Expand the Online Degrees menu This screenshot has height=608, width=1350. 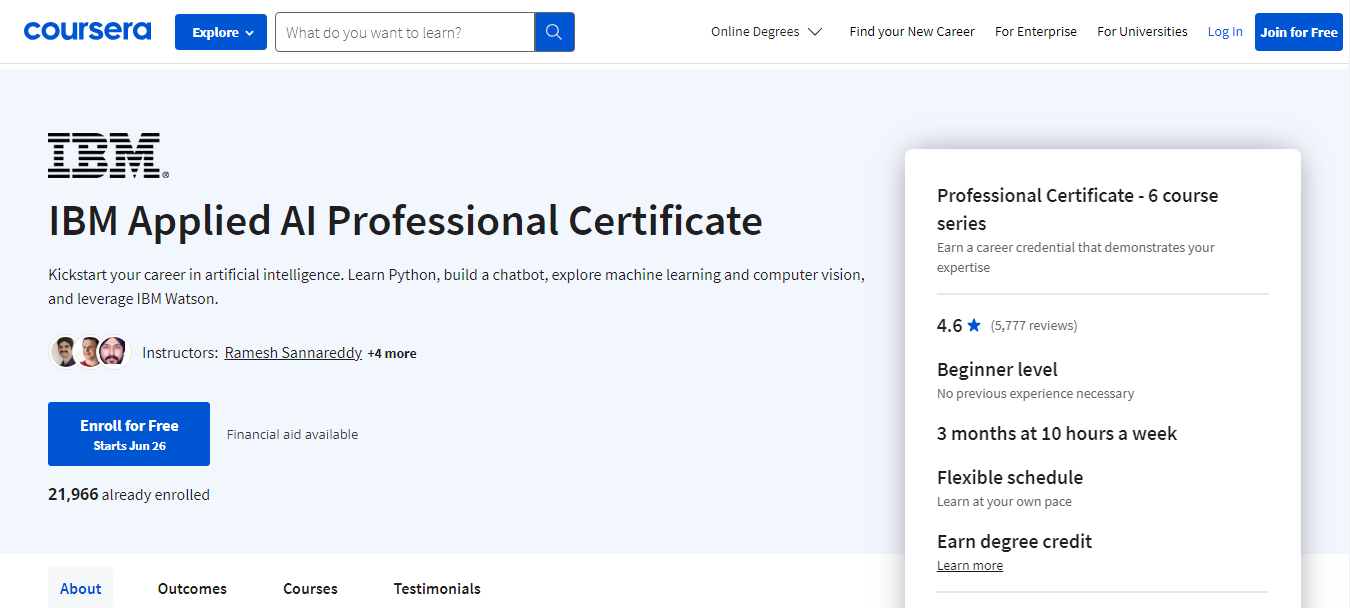click(x=766, y=32)
